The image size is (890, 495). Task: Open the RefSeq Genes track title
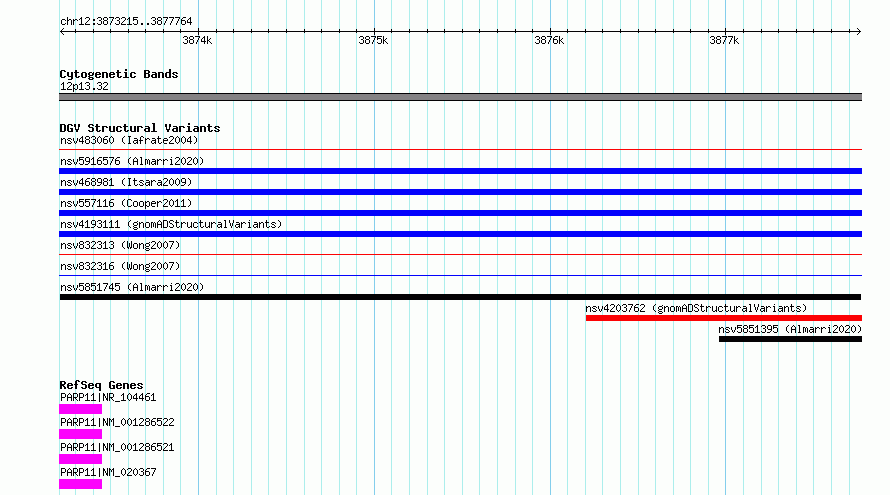[101, 385]
